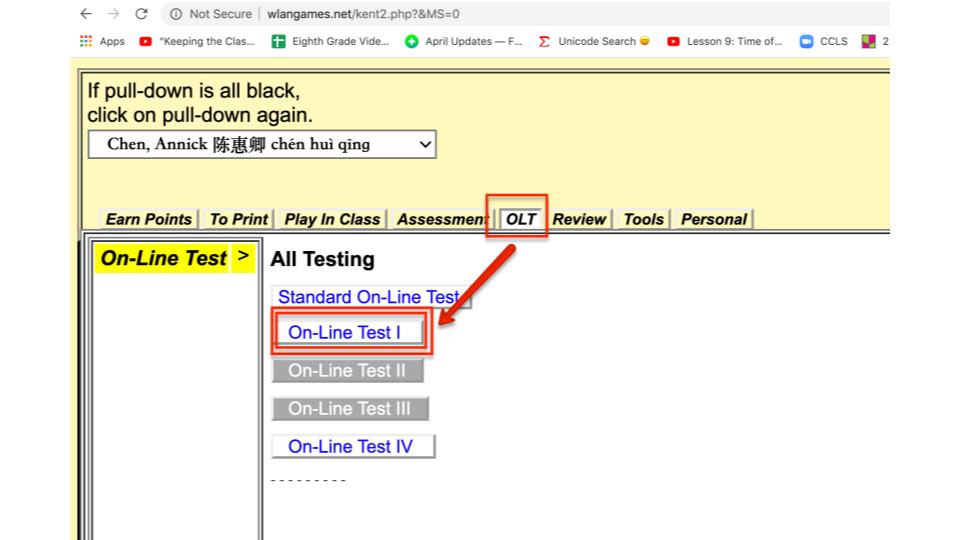960x540 pixels.
Task: Go to the Review tab
Action: coord(579,219)
